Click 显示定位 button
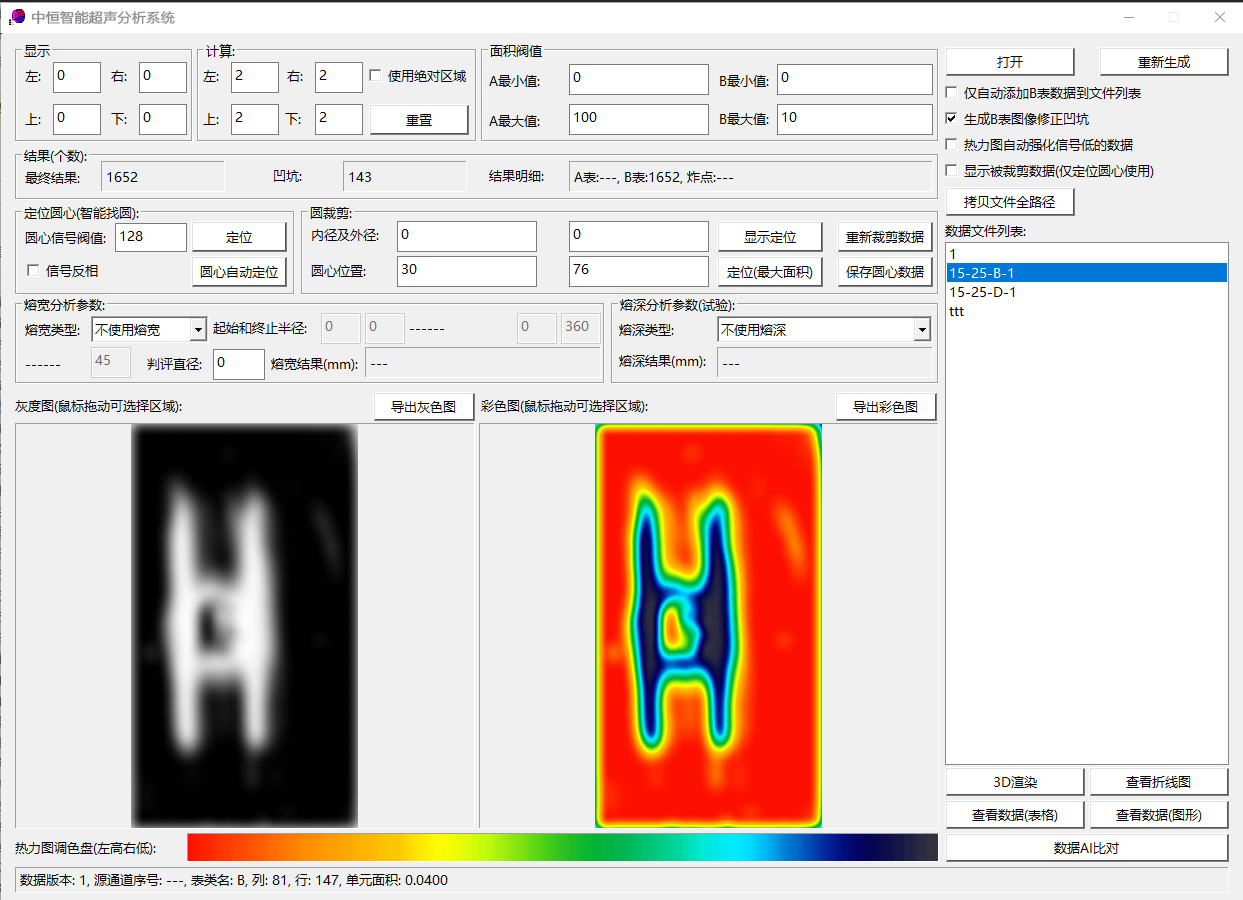 click(770, 237)
